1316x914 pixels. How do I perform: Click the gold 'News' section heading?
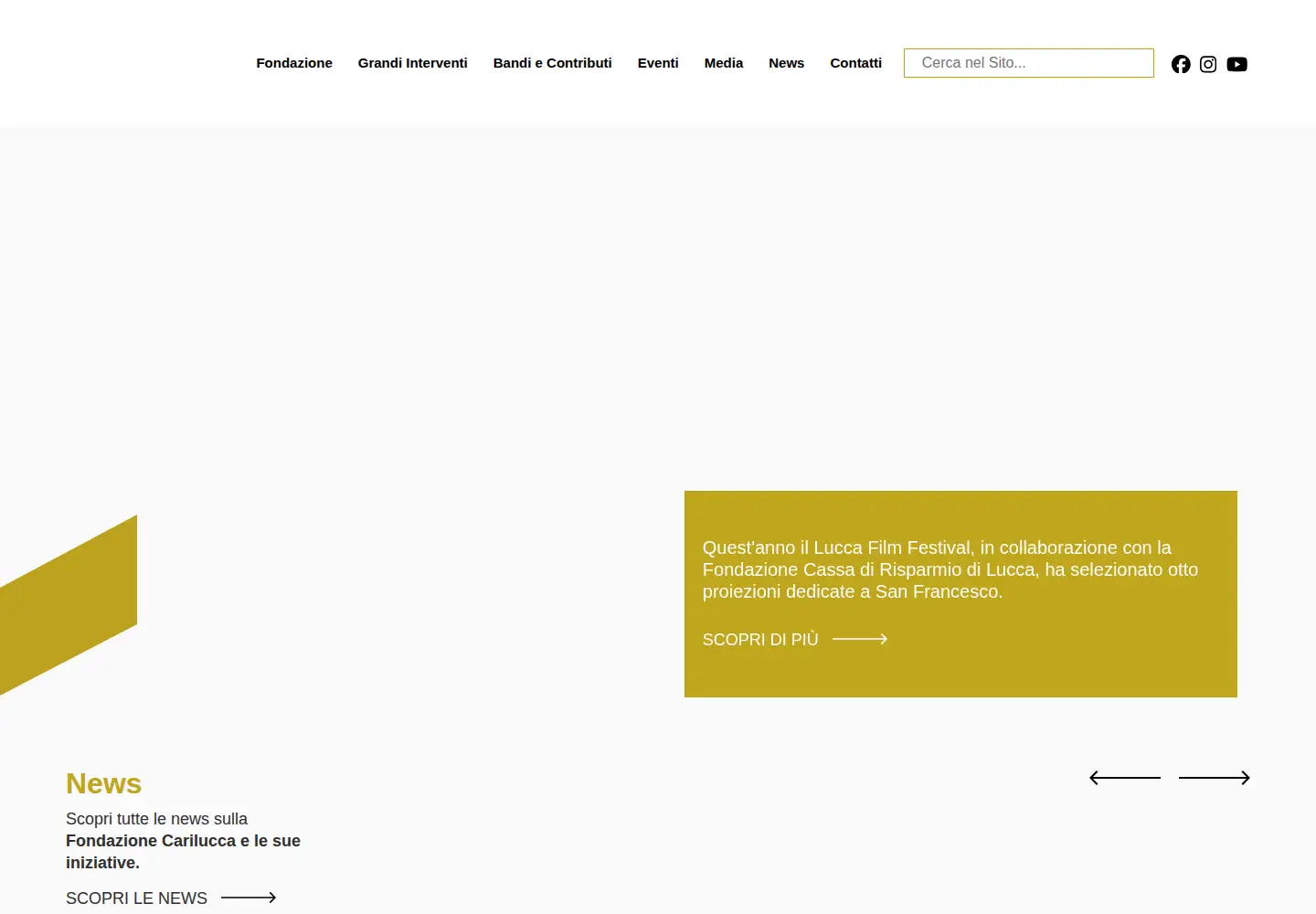tap(103, 784)
